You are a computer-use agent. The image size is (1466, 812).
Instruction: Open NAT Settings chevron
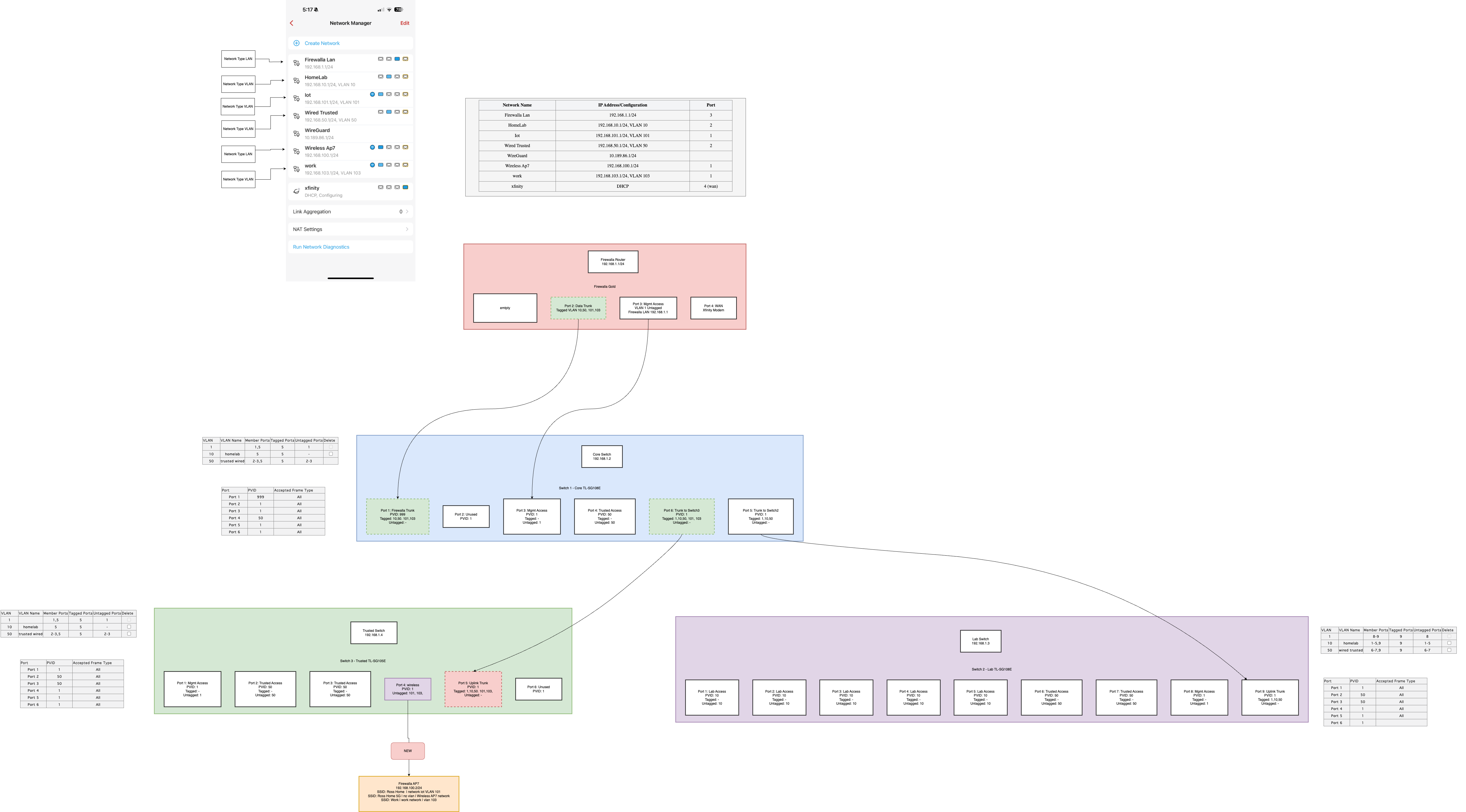[x=407, y=229]
